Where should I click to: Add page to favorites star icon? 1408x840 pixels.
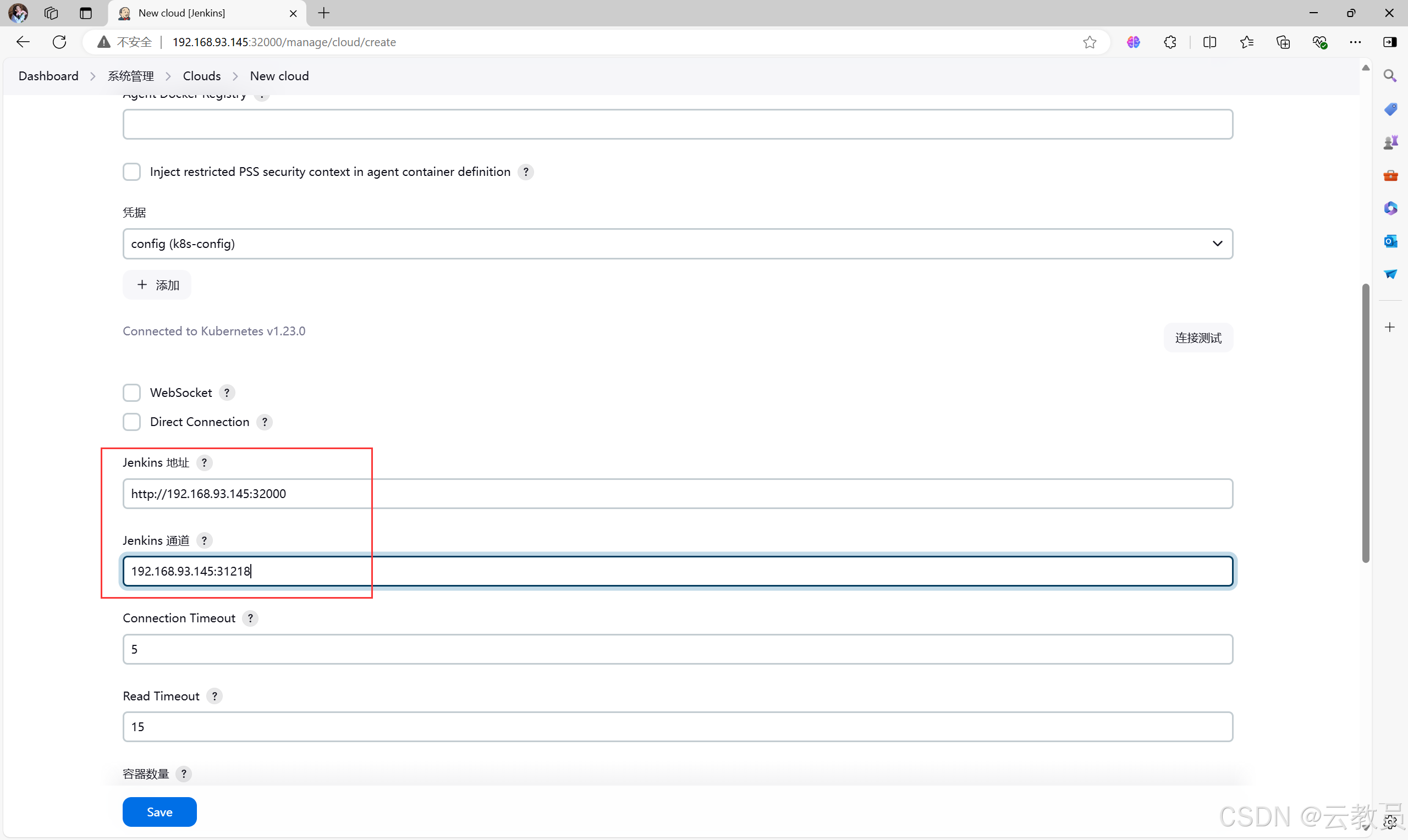[1090, 42]
